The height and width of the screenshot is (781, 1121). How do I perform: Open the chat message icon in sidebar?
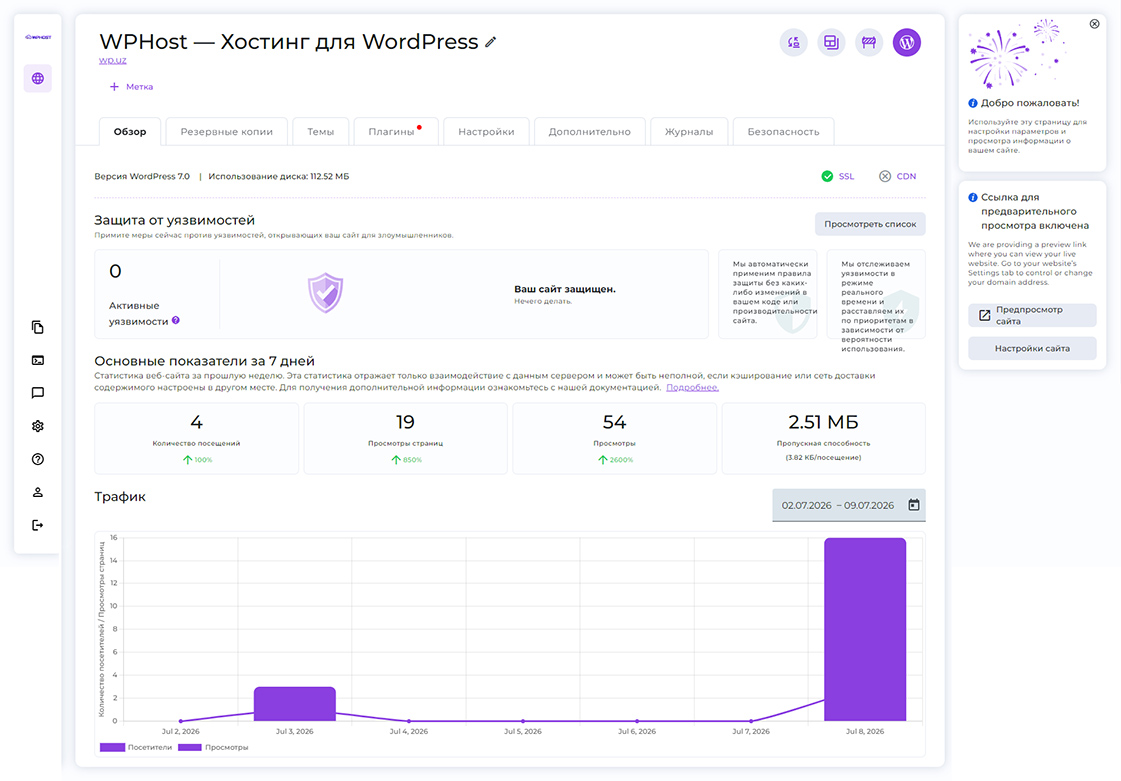(x=38, y=393)
